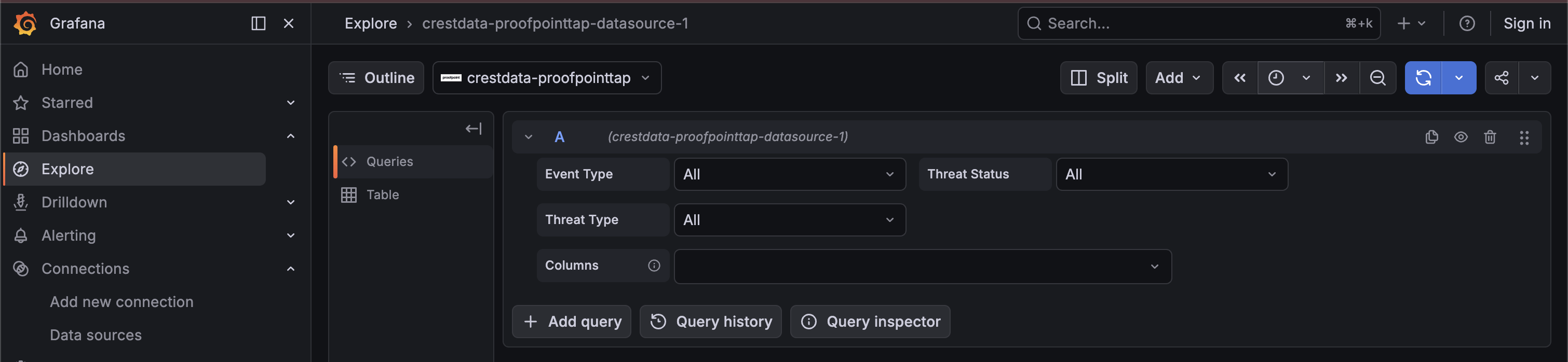Open the Drilldown page

click(x=74, y=202)
